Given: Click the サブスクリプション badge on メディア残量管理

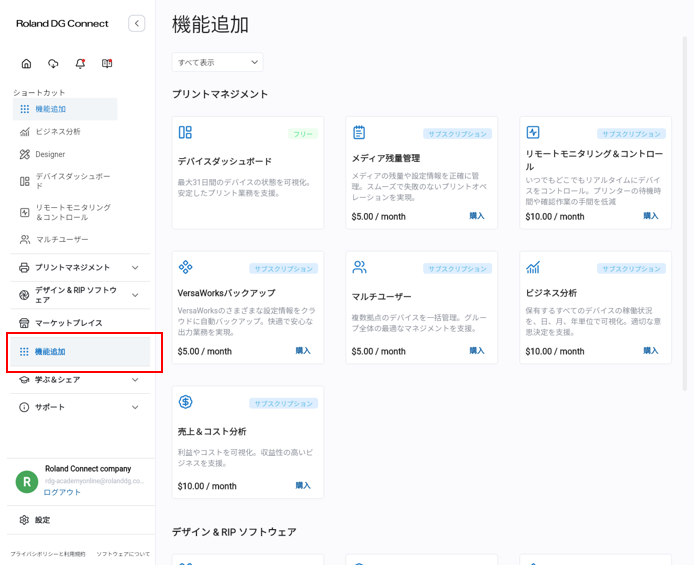Looking at the screenshot, I should click(457, 134).
